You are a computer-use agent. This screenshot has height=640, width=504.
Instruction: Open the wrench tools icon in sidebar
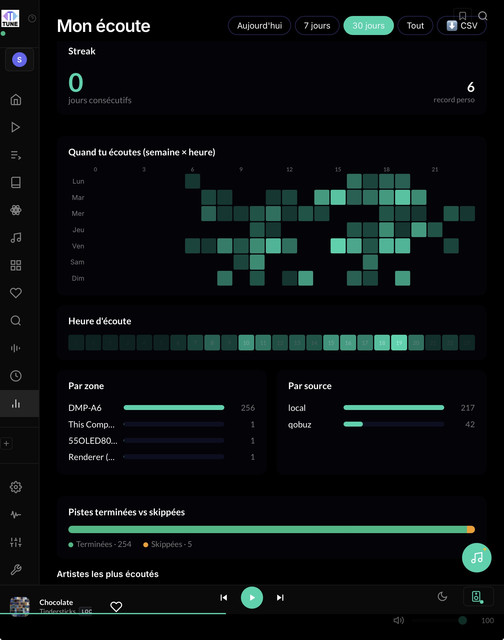click(x=16, y=569)
